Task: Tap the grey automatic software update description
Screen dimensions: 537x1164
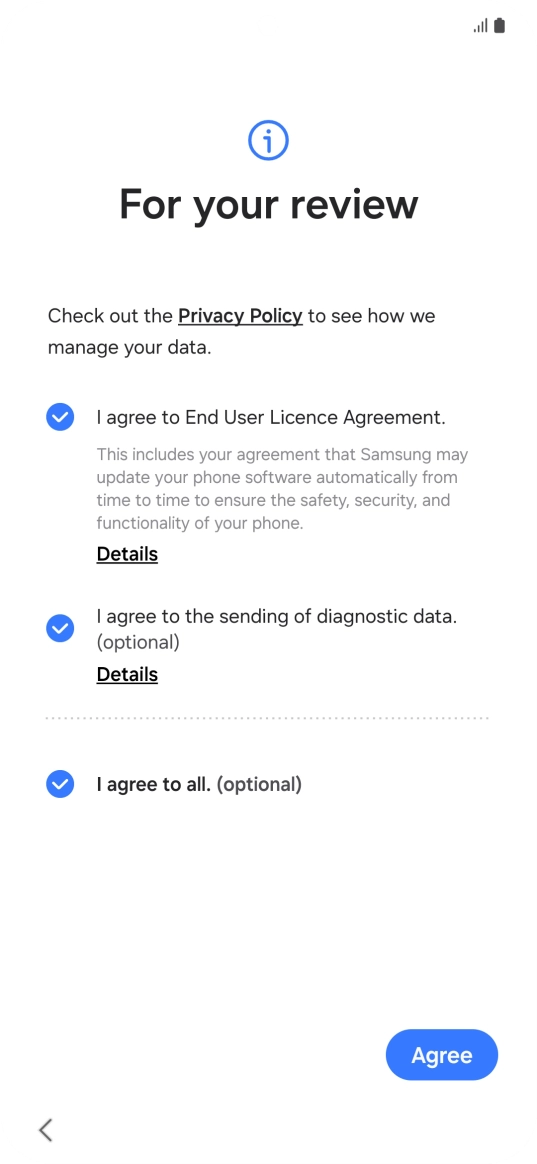Action: click(x=282, y=488)
